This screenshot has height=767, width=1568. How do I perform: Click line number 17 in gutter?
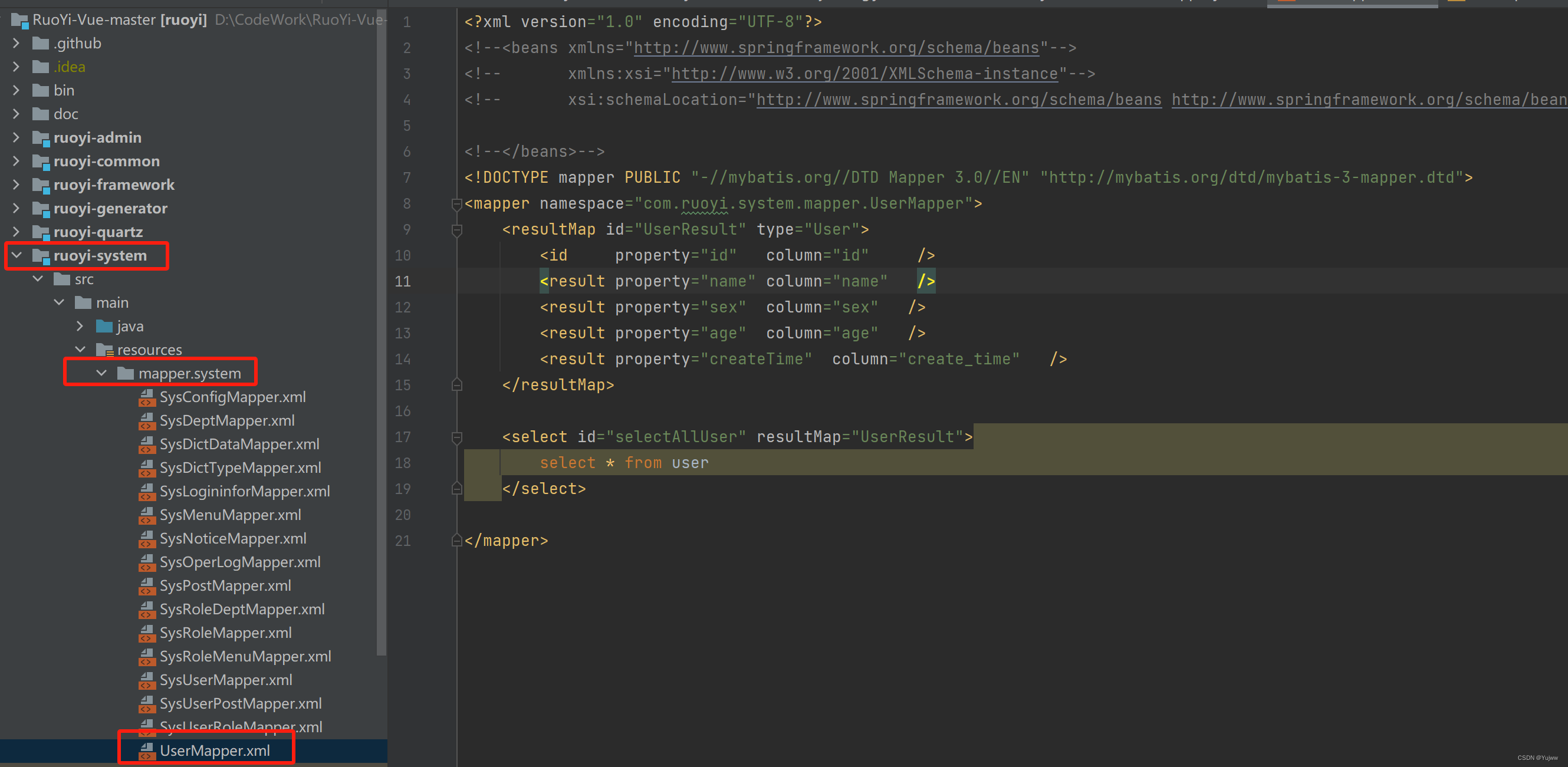tap(402, 437)
